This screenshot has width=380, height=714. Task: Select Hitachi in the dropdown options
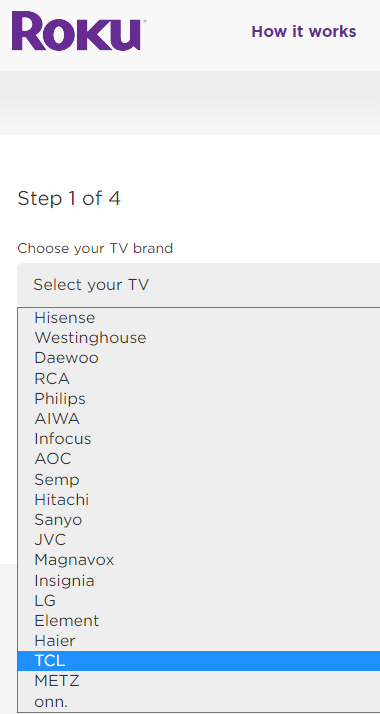click(x=199, y=500)
